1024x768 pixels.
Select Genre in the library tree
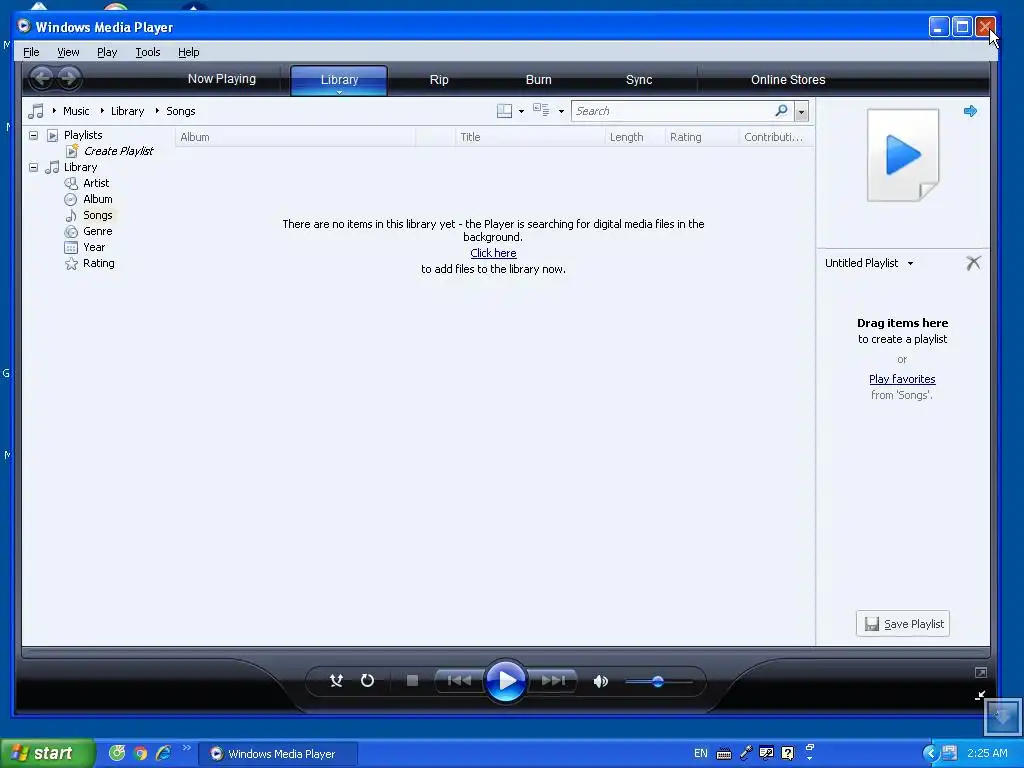[97, 231]
